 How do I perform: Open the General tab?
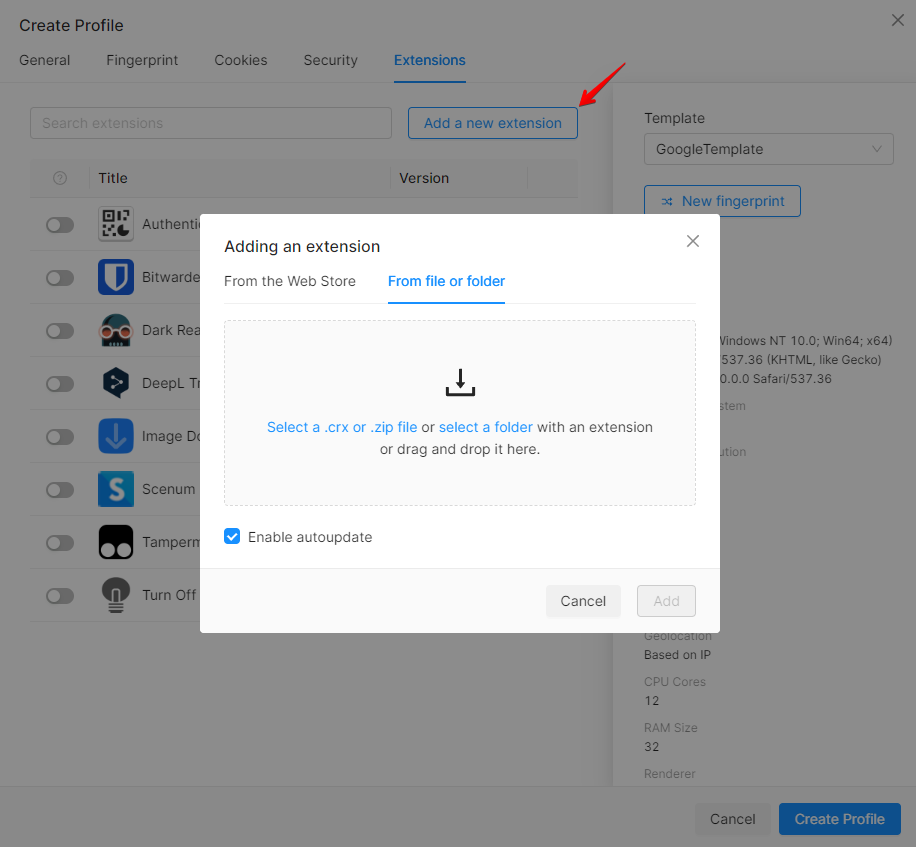[x=44, y=60]
